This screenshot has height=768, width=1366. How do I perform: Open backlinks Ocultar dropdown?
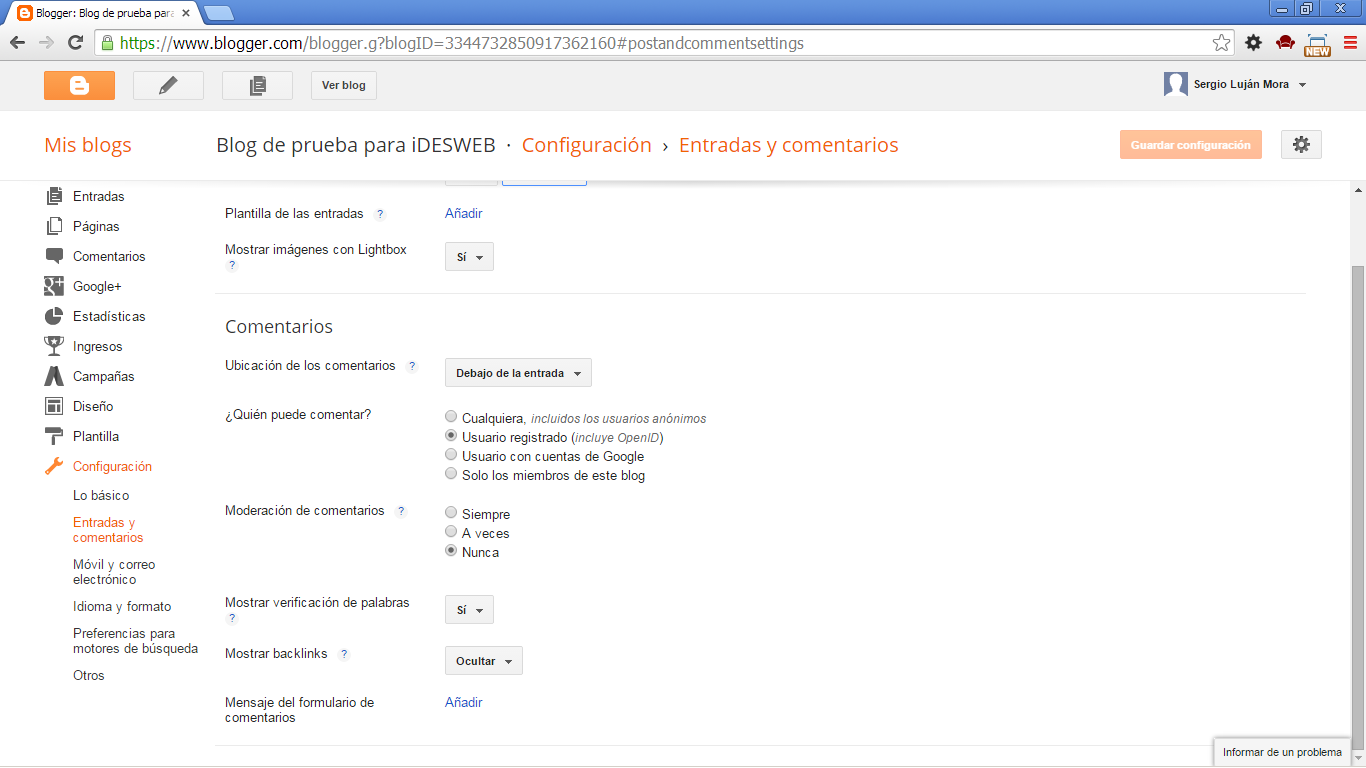tap(483, 661)
